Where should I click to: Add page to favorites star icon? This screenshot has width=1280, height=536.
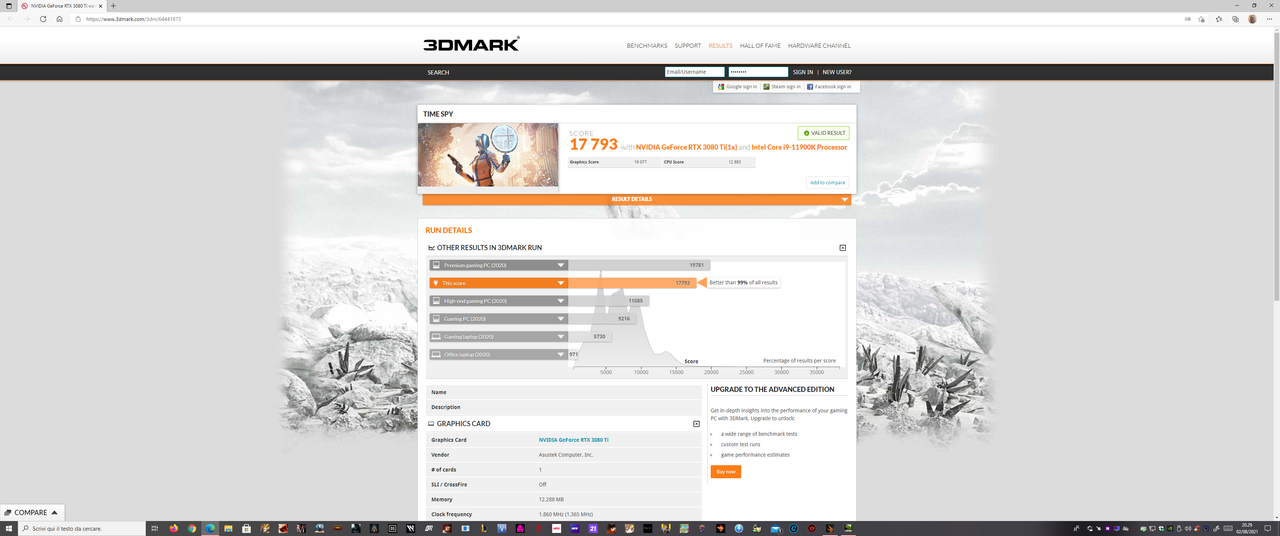(x=1203, y=19)
